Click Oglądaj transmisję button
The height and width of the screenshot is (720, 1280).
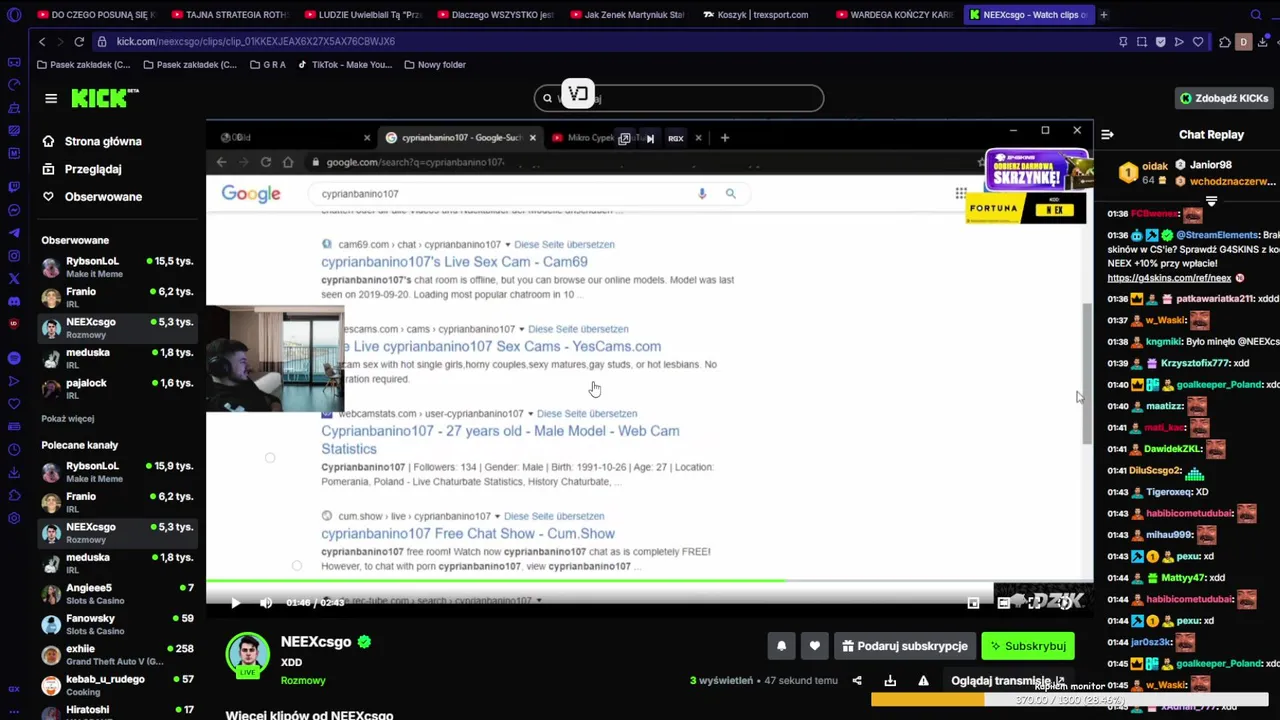(1008, 681)
